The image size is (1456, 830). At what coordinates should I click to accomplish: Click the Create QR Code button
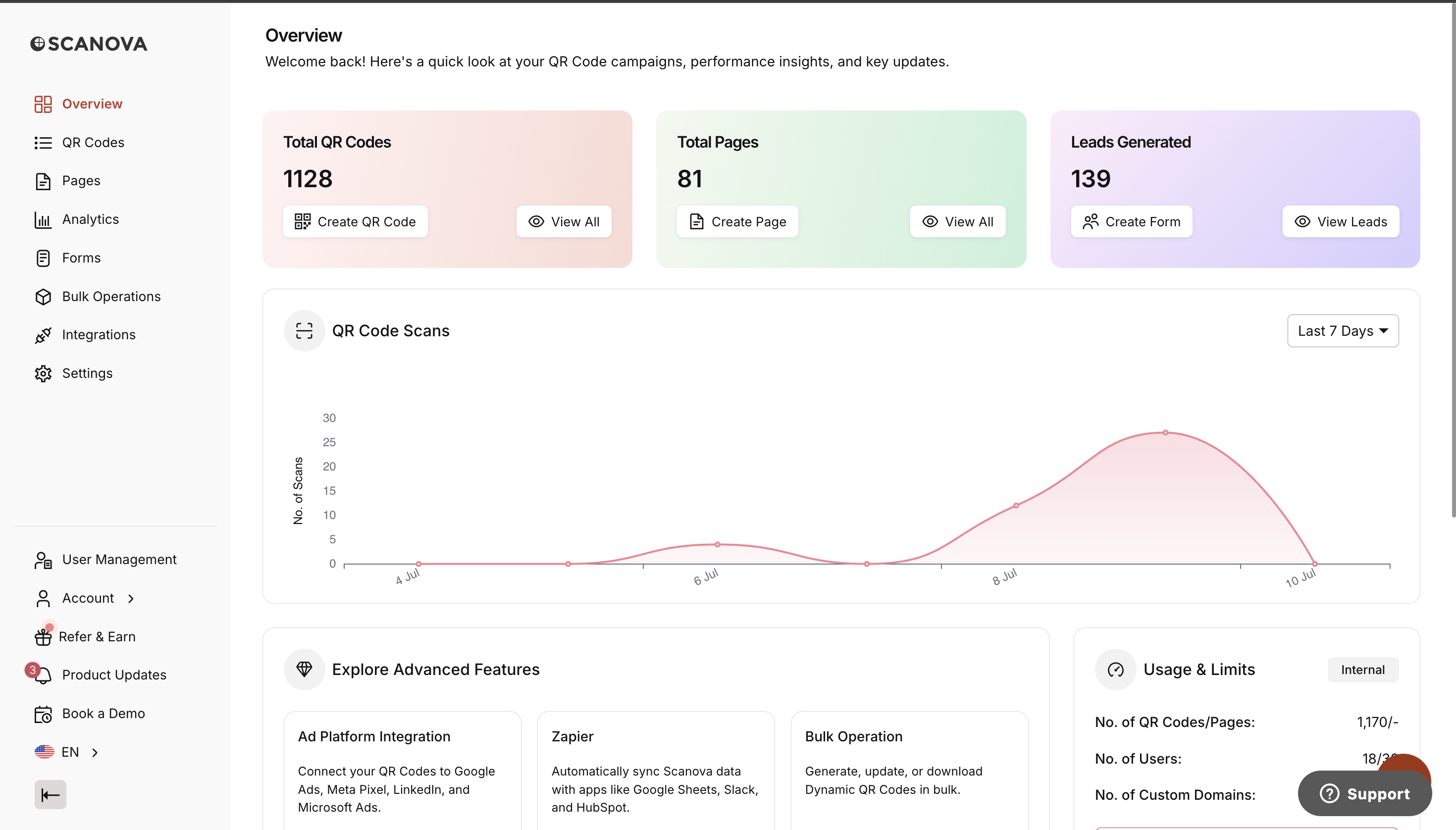[x=355, y=222]
